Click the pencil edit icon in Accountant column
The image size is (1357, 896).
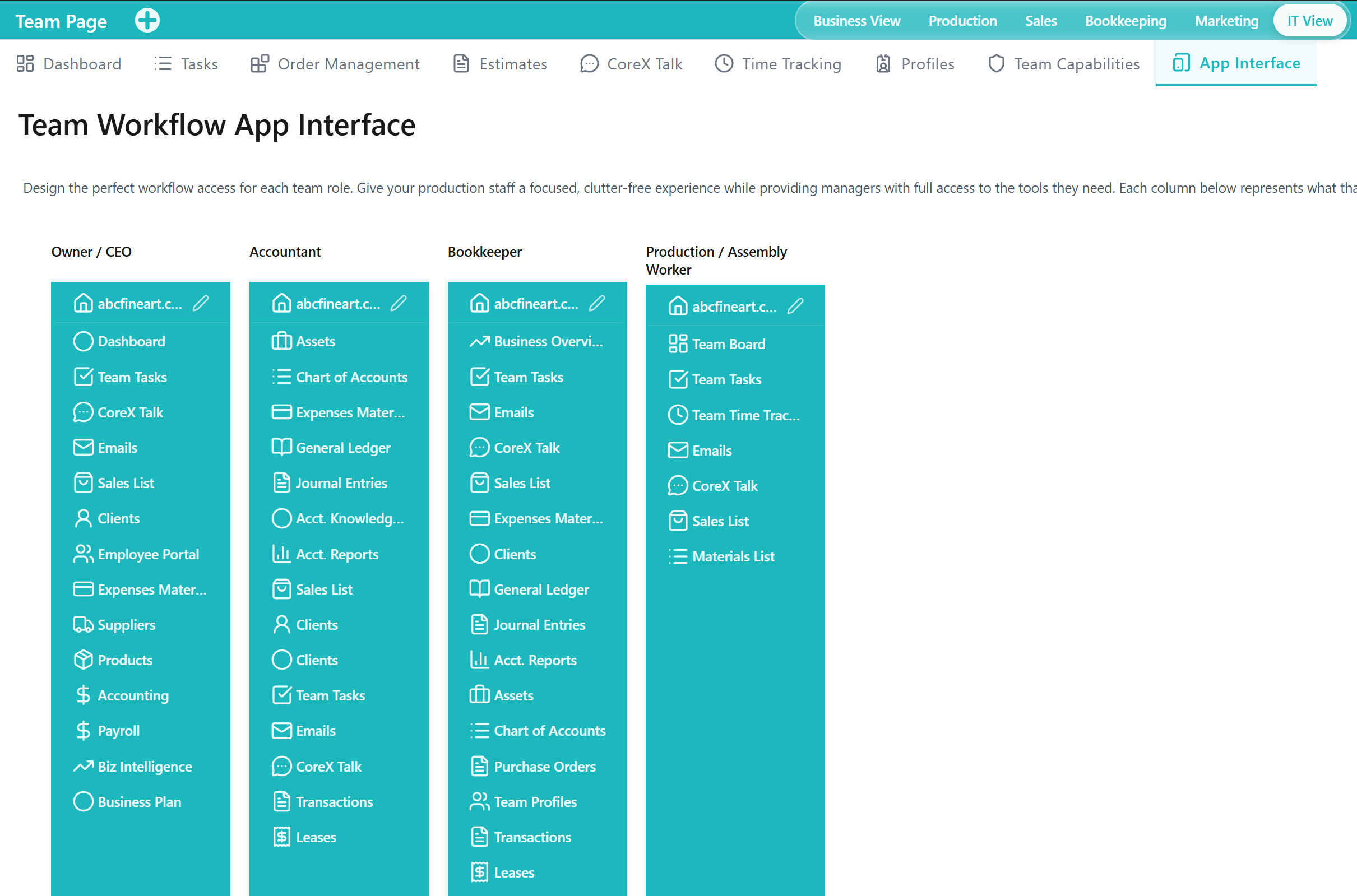[399, 303]
